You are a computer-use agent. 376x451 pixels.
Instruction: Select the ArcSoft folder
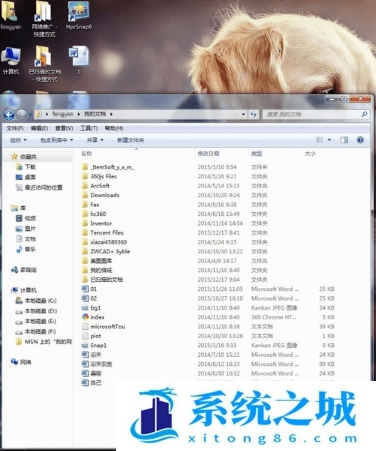(96, 186)
